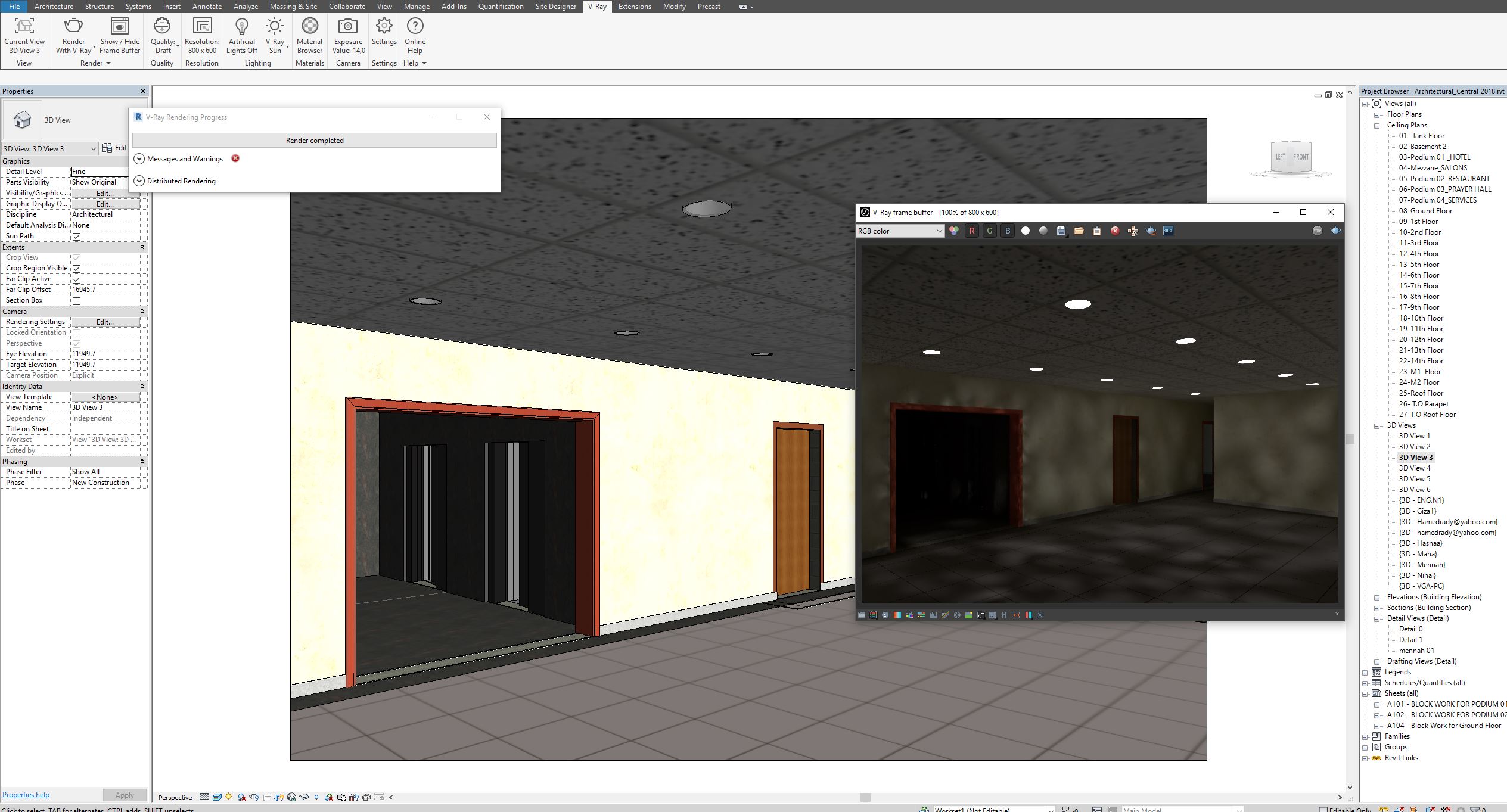Click the Stop render icon in frame buffer
The height and width of the screenshot is (812, 1507).
(x=1316, y=231)
